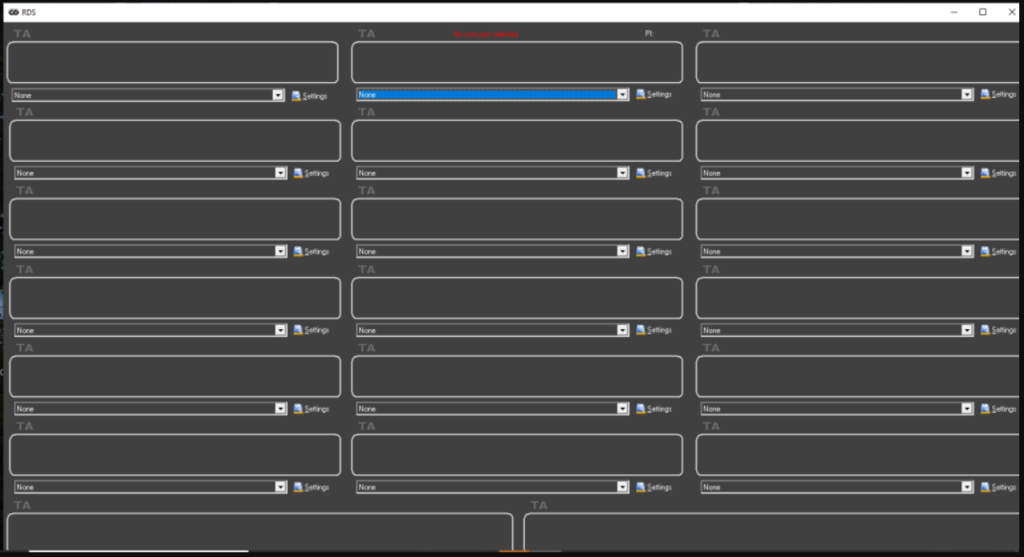This screenshot has width=1024, height=557.
Task: Click Settings icon in second row, left column
Action: coord(298,173)
